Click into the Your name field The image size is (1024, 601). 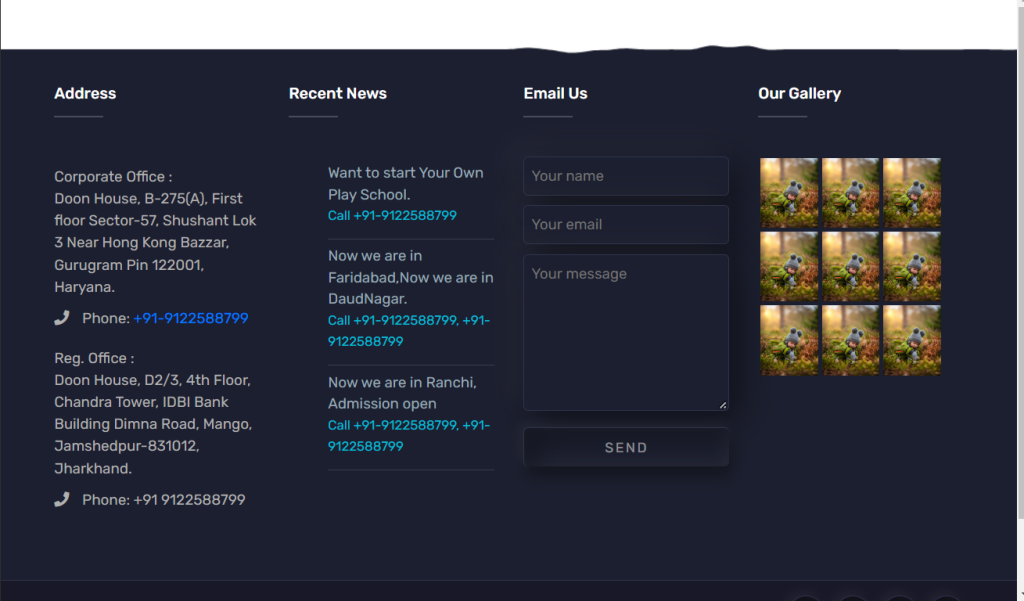click(625, 175)
